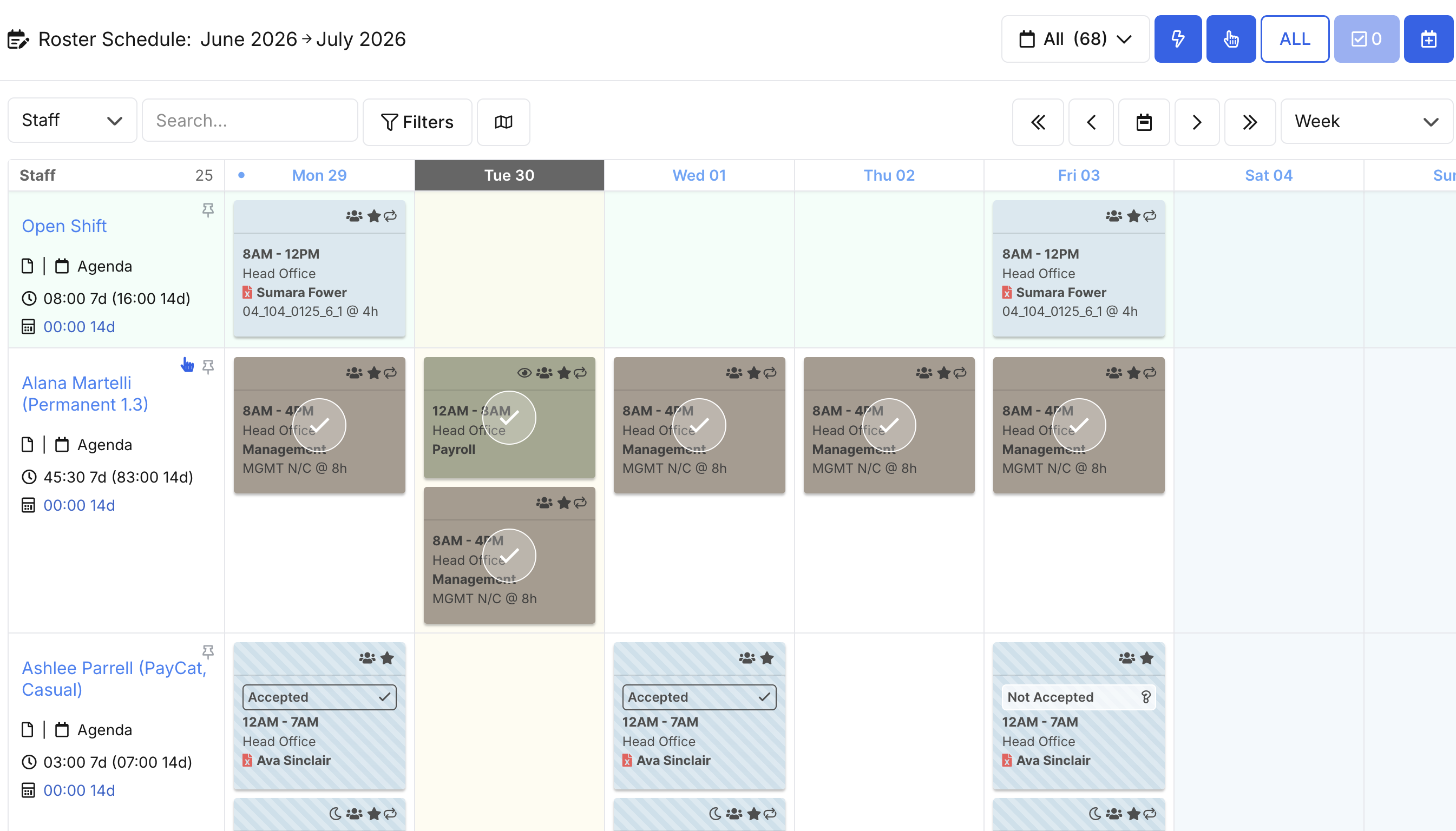This screenshot has height=831, width=1456.
Task: Open Alana Martelli (Permanent 1.3) profile link
Action: click(85, 394)
